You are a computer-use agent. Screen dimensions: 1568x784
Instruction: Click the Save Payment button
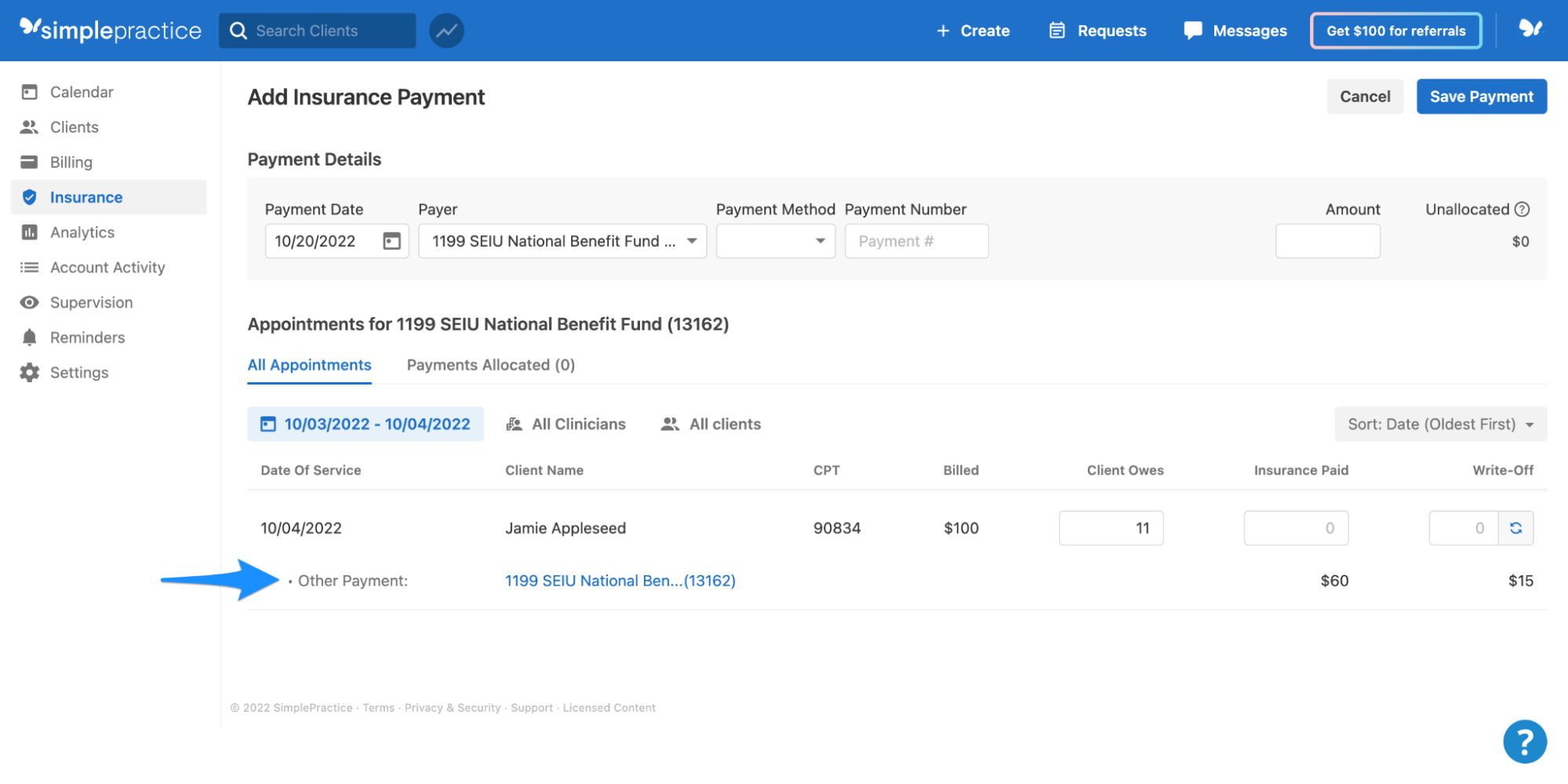[1481, 96]
